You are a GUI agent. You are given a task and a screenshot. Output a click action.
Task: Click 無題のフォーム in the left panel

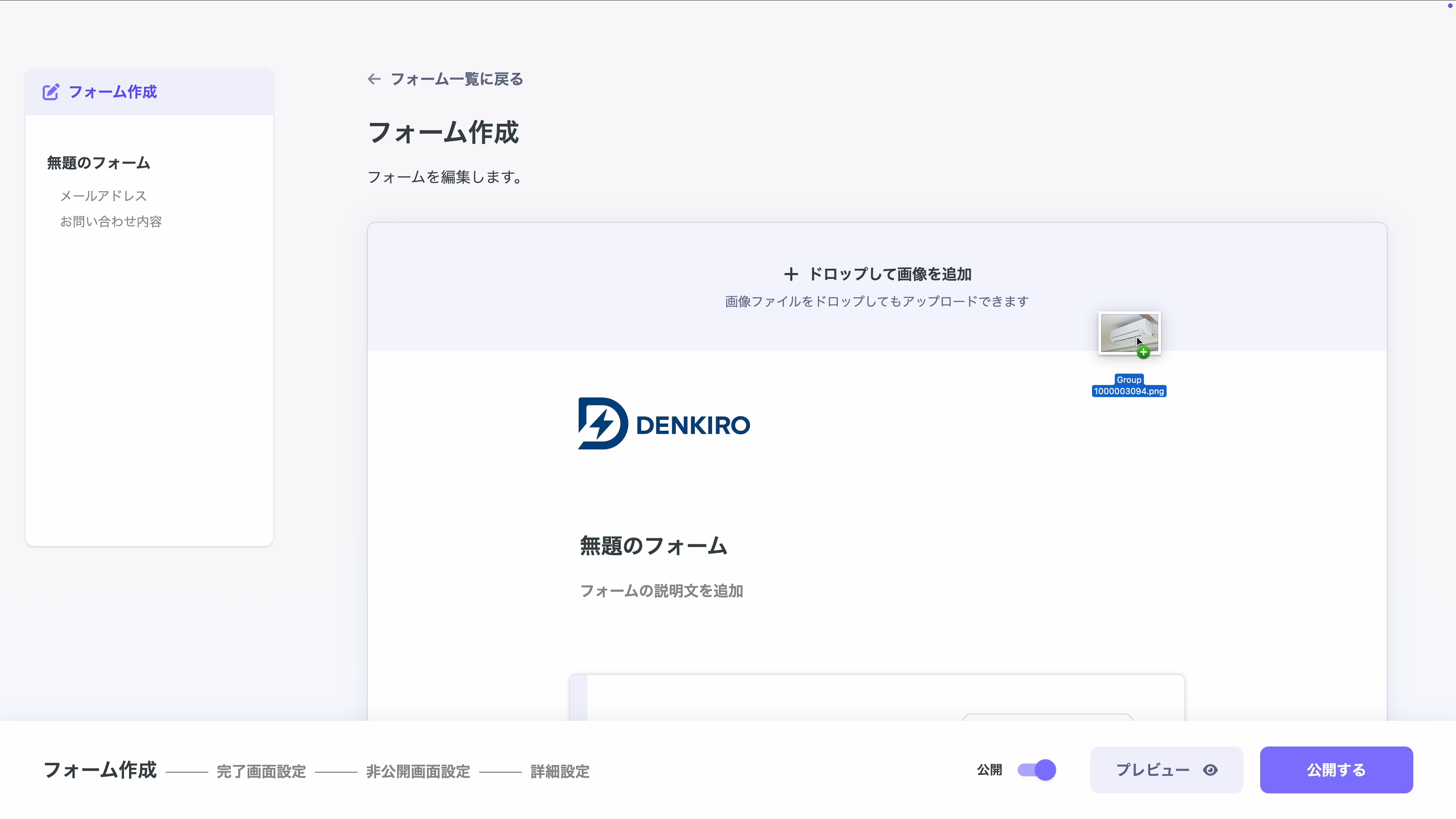98,163
